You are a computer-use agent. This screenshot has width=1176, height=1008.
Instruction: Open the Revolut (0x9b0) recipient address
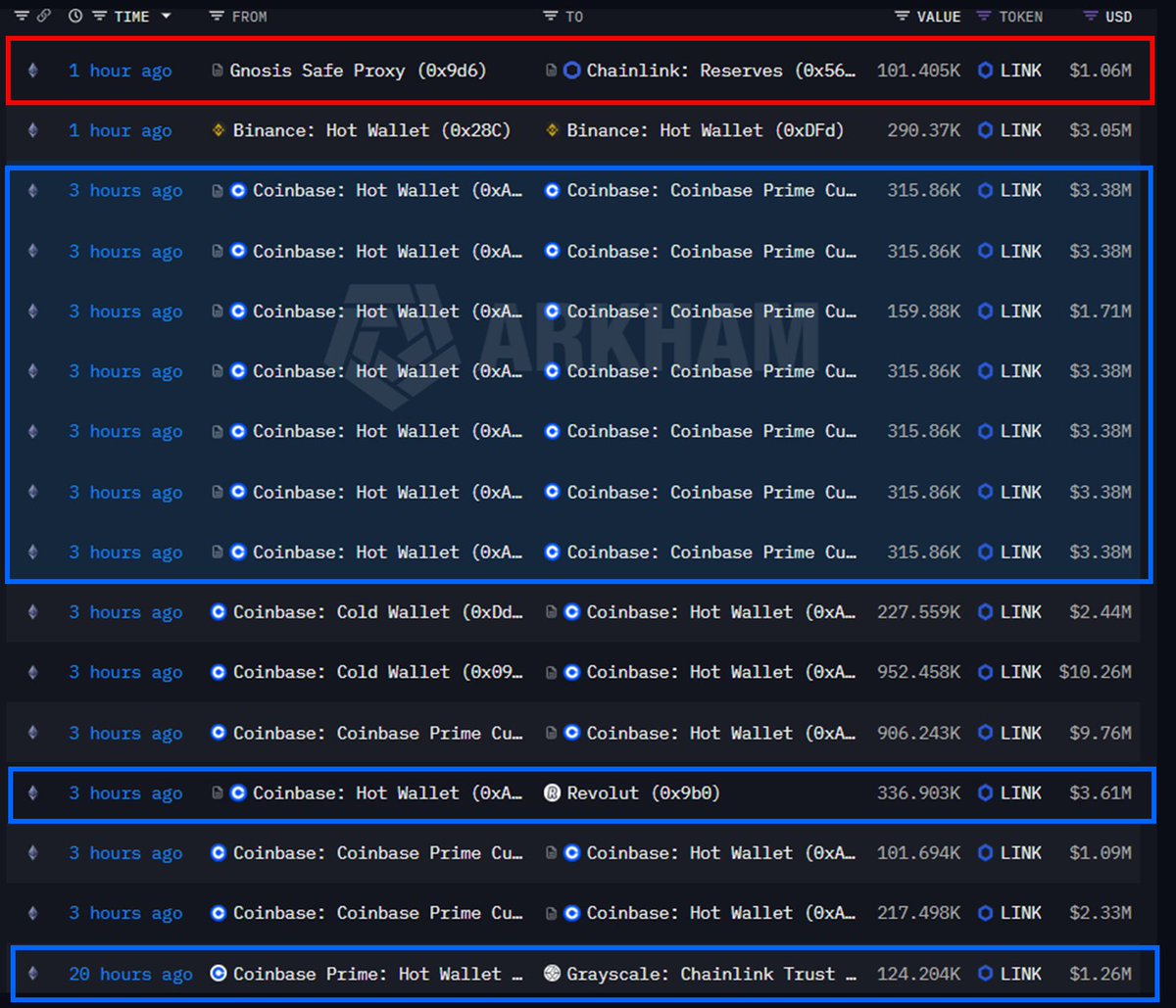644,792
